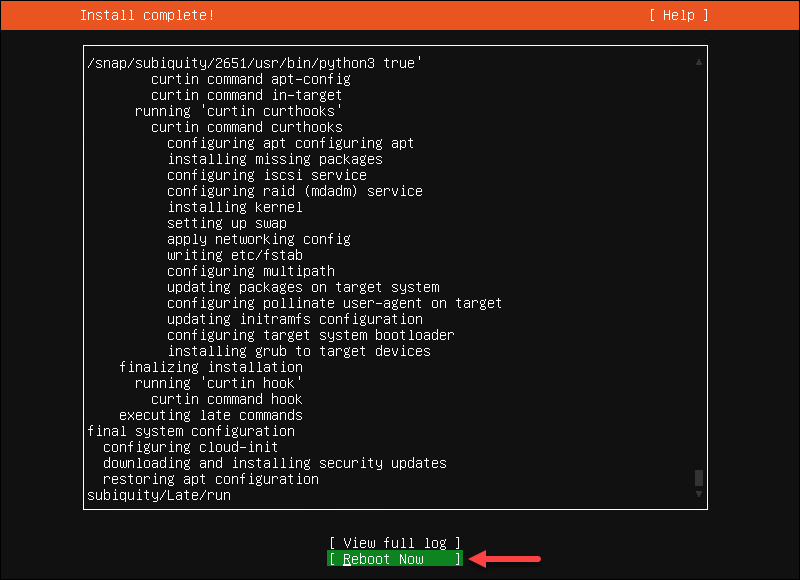Select 'updating packages on target system' line

coord(303,287)
